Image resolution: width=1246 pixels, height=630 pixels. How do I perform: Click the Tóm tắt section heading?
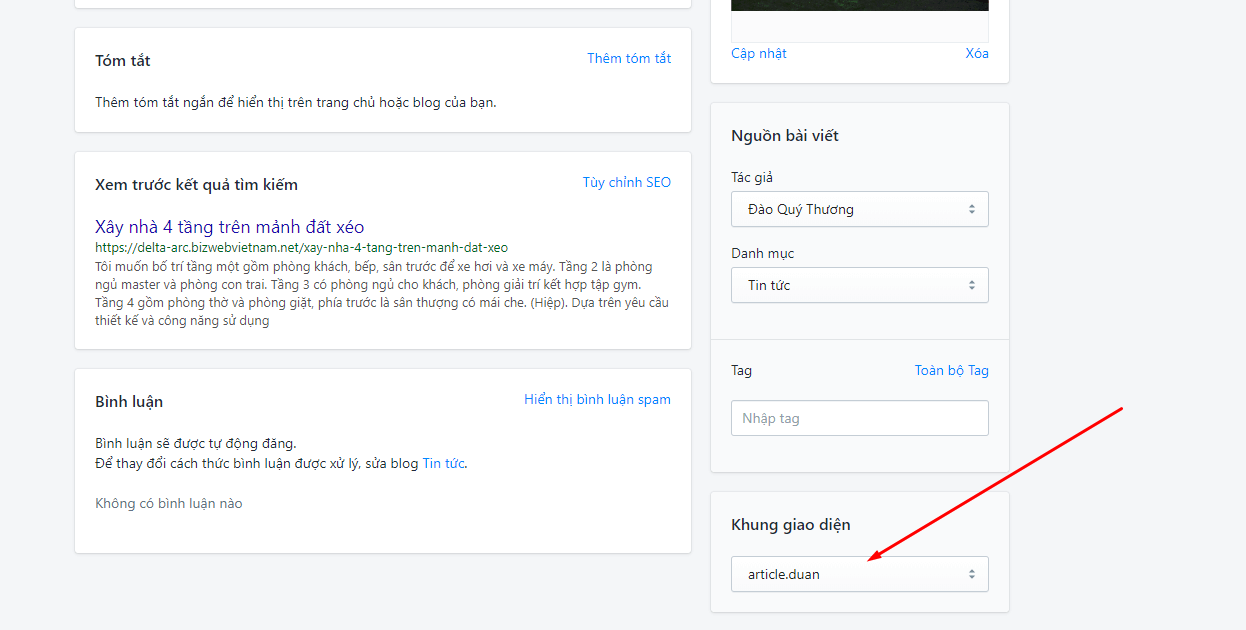[x=123, y=60]
